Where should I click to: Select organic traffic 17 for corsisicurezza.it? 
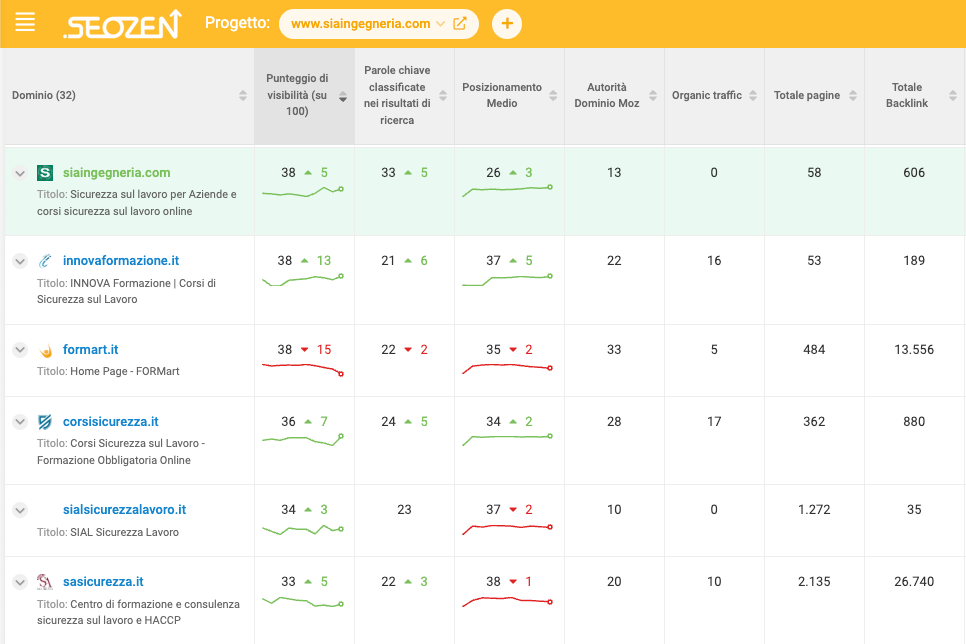coord(714,422)
